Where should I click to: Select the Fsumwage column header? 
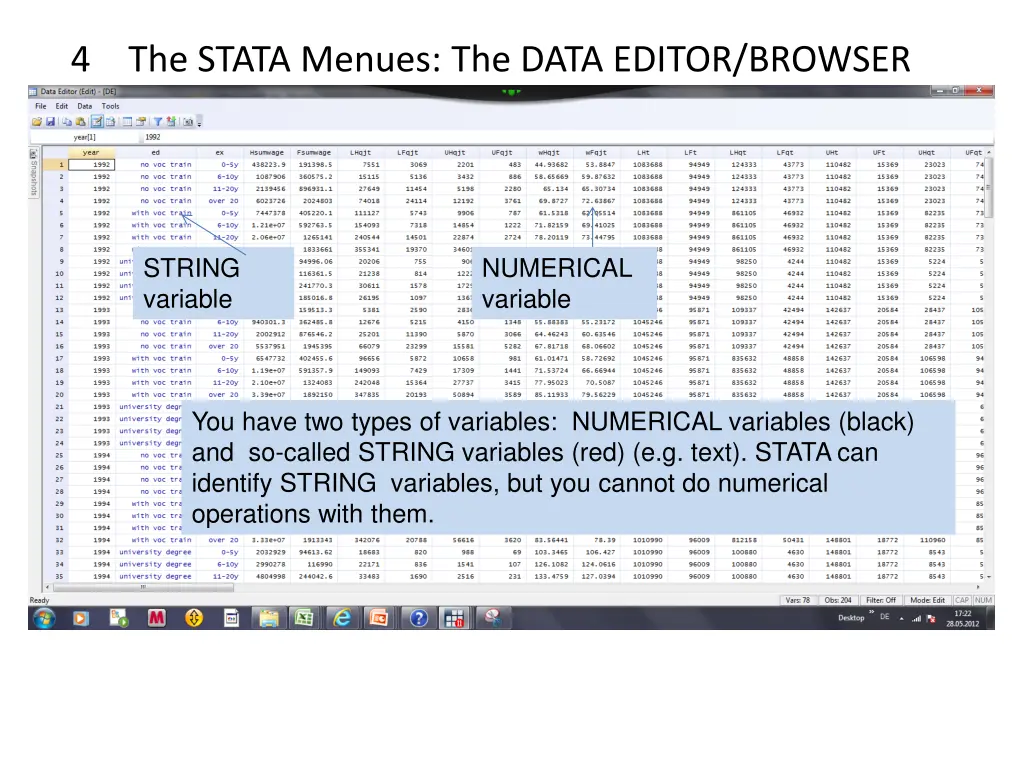[x=313, y=153]
